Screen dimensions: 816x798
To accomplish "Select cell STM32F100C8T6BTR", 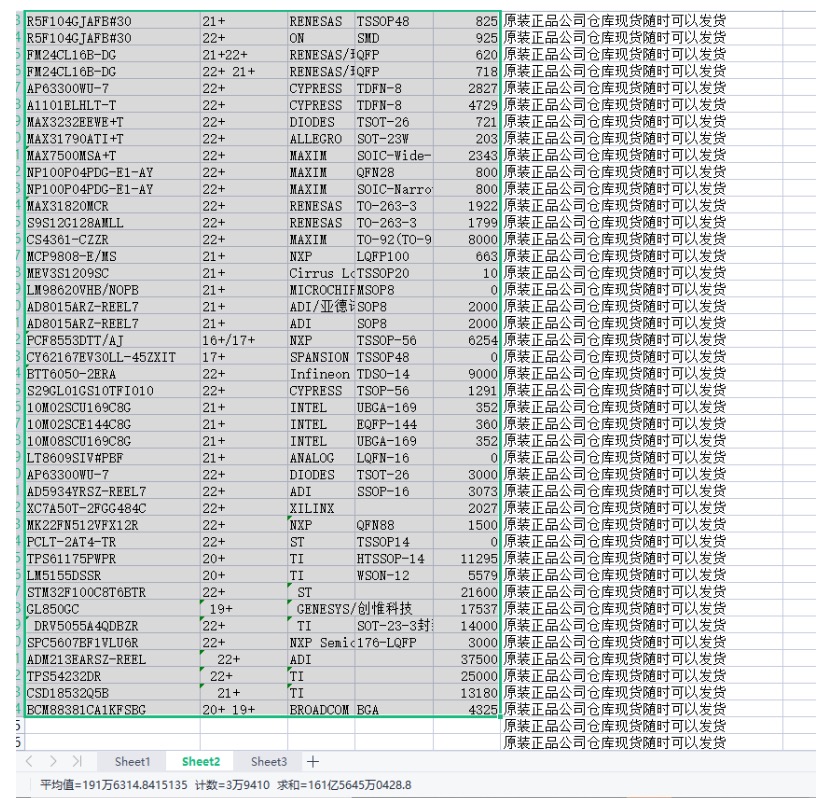I will click(x=112, y=592).
